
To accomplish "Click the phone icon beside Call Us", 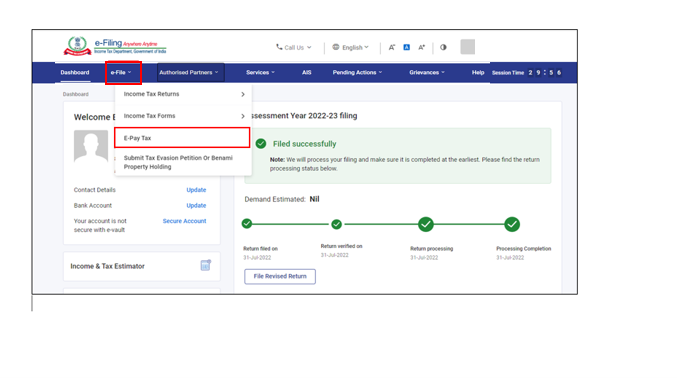I will point(279,47).
